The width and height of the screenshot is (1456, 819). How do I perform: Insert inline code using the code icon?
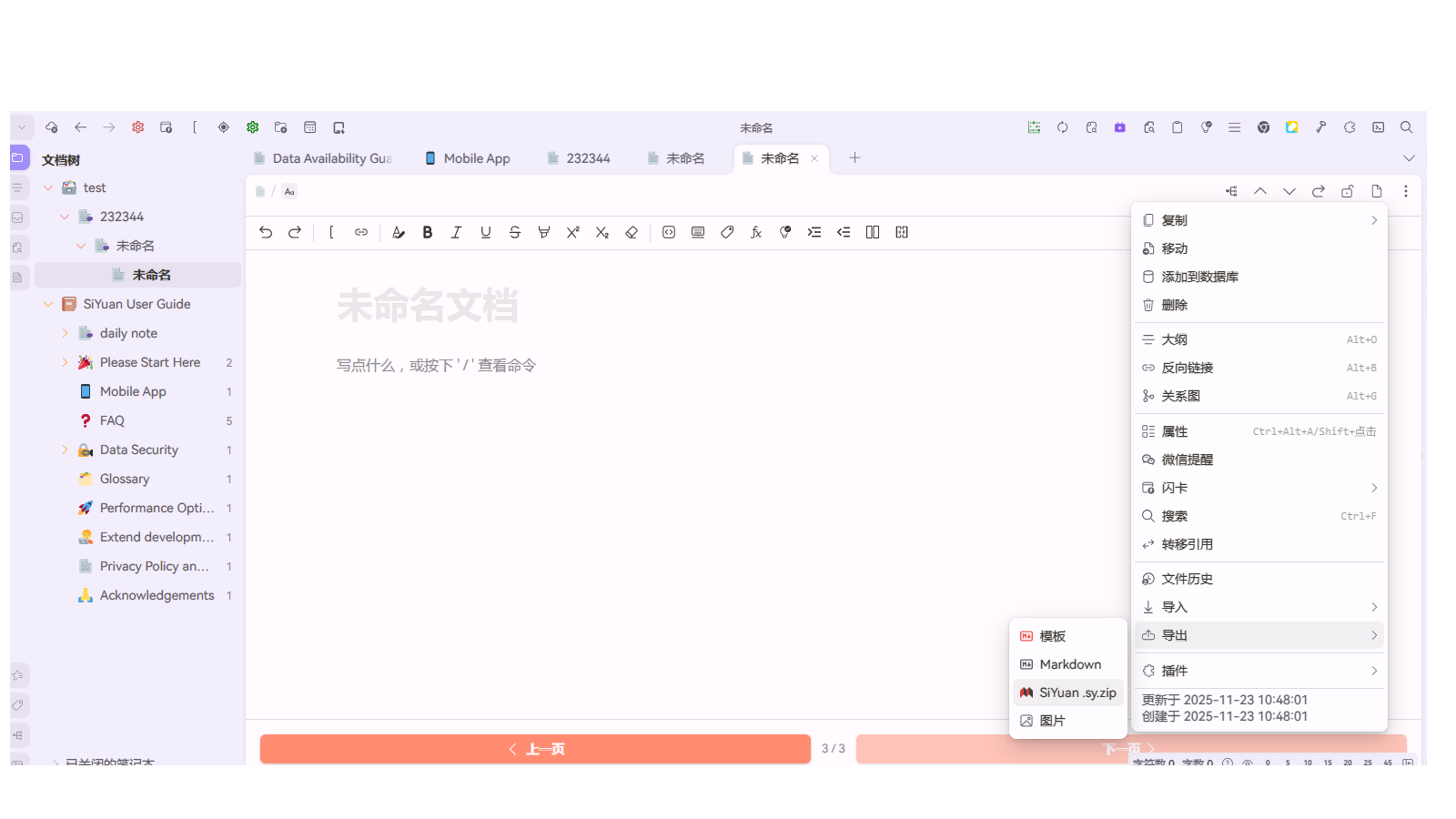point(668,232)
